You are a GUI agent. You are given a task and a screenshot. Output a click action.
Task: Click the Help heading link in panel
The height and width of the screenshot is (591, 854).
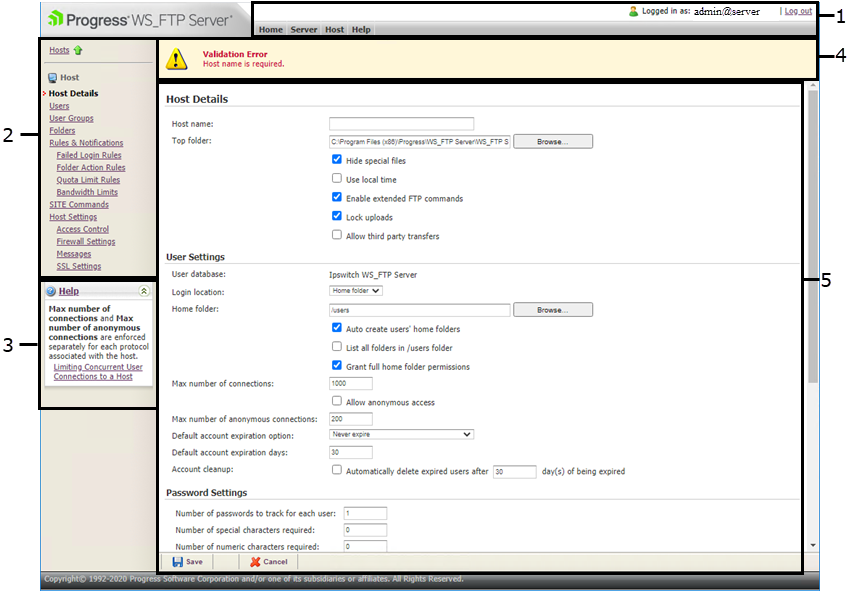pyautogui.click(x=69, y=291)
